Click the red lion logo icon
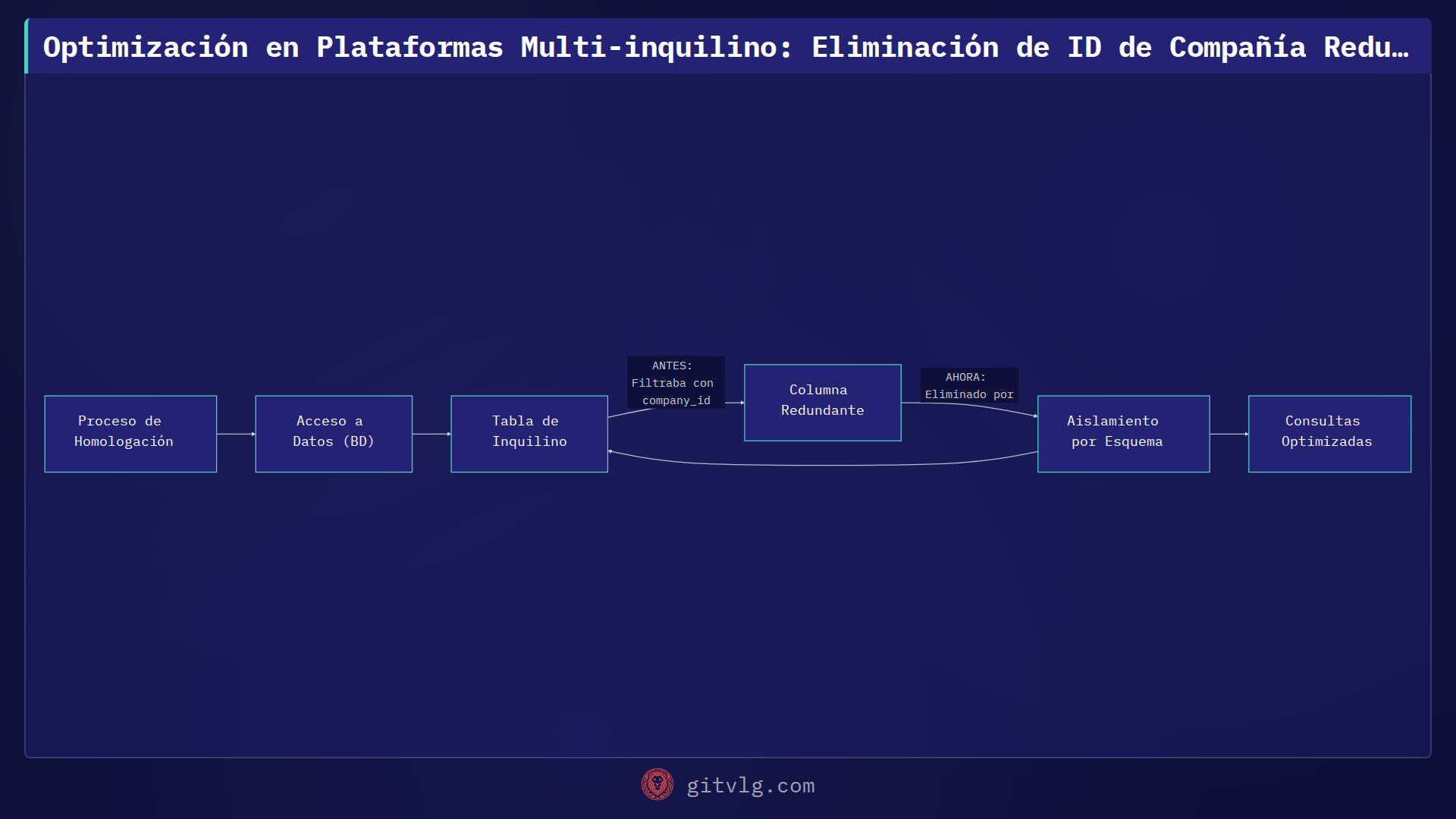This screenshot has height=819, width=1456. tap(657, 785)
